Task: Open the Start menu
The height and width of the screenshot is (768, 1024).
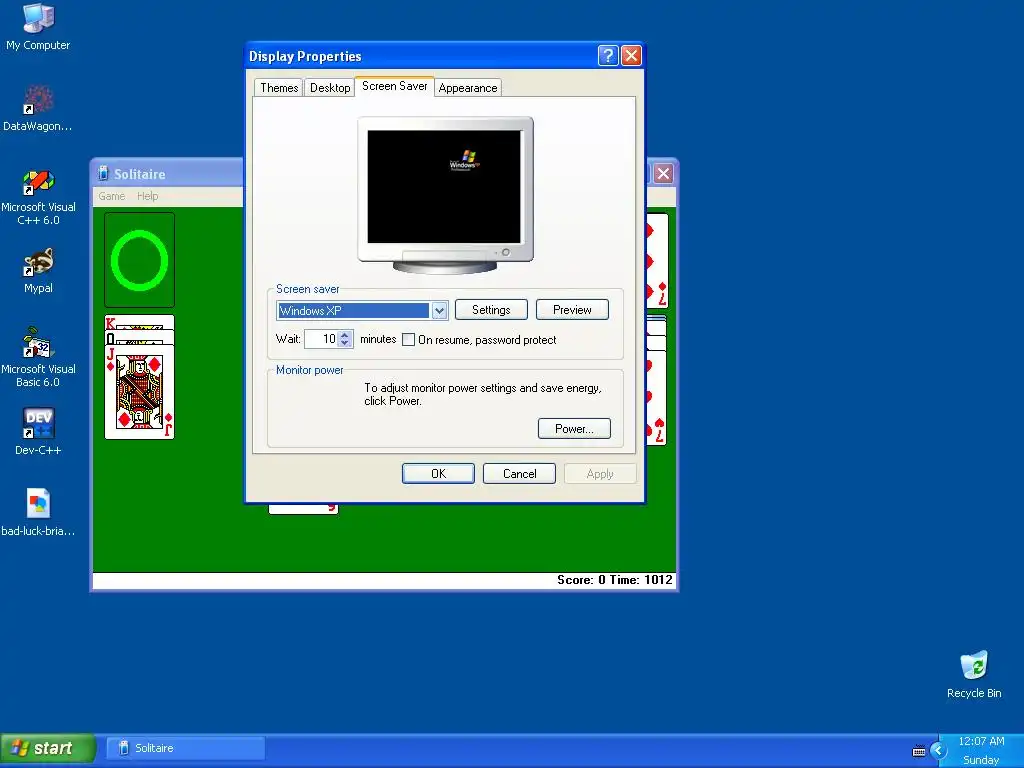Action: [x=48, y=748]
